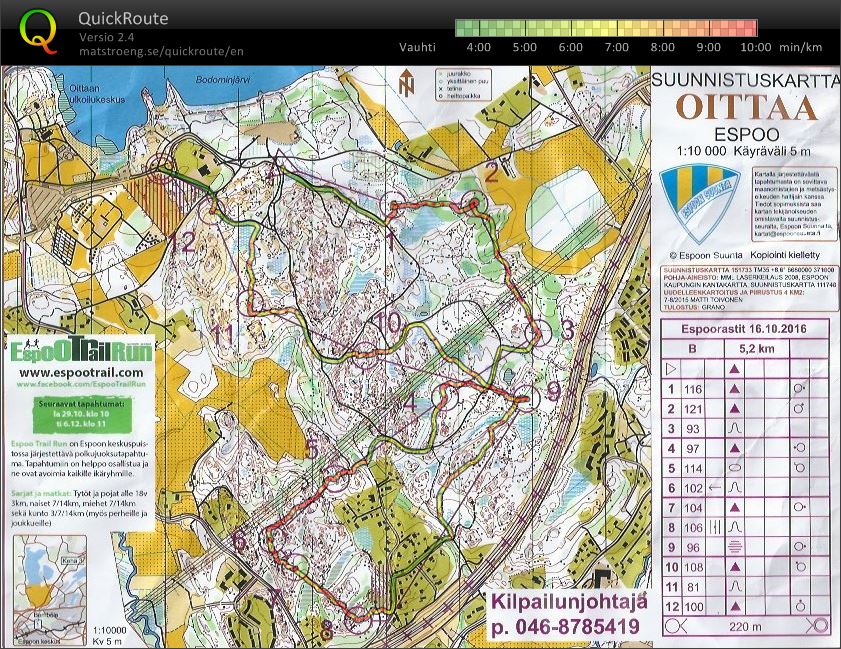
Task: Click control code 81 in the table
Action: click(x=693, y=587)
